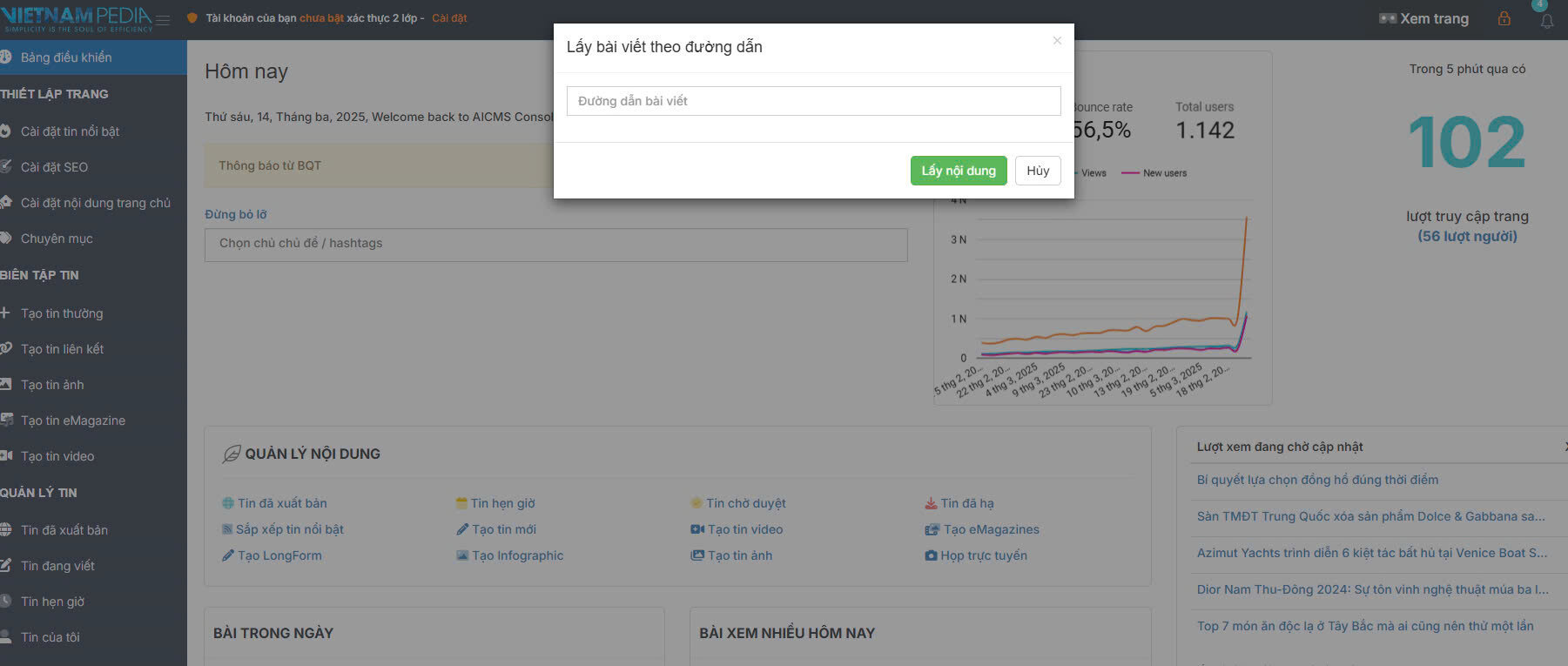Image resolution: width=1568 pixels, height=666 pixels.
Task: Click Tạo tin video camera icon in content panel
Action: tap(697, 529)
